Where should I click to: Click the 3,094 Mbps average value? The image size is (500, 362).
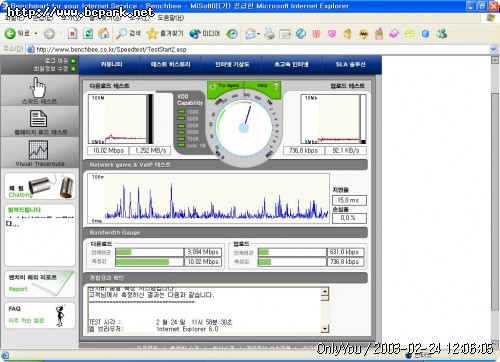click(203, 252)
